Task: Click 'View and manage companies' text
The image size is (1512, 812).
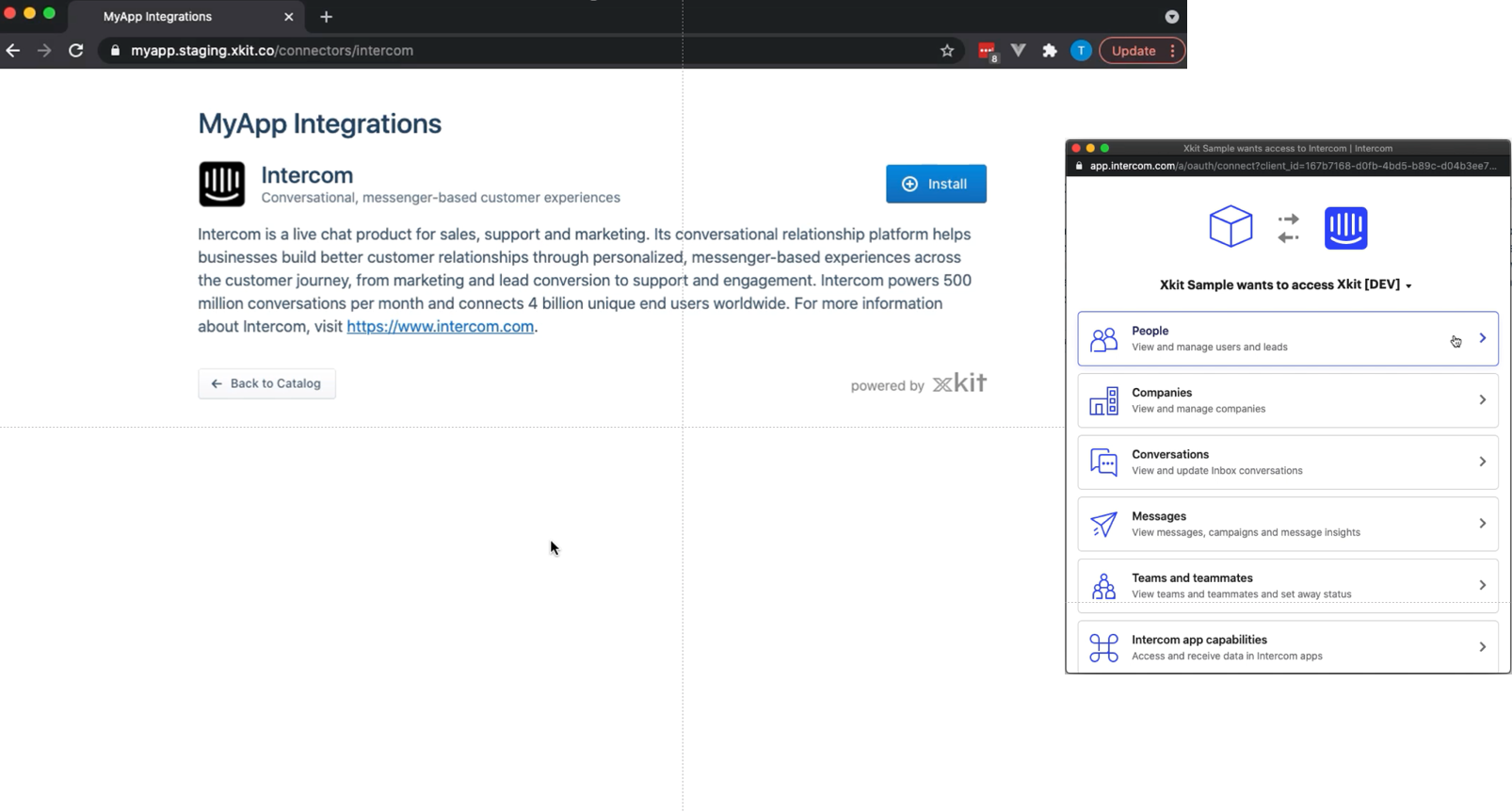Action: click(x=1198, y=409)
